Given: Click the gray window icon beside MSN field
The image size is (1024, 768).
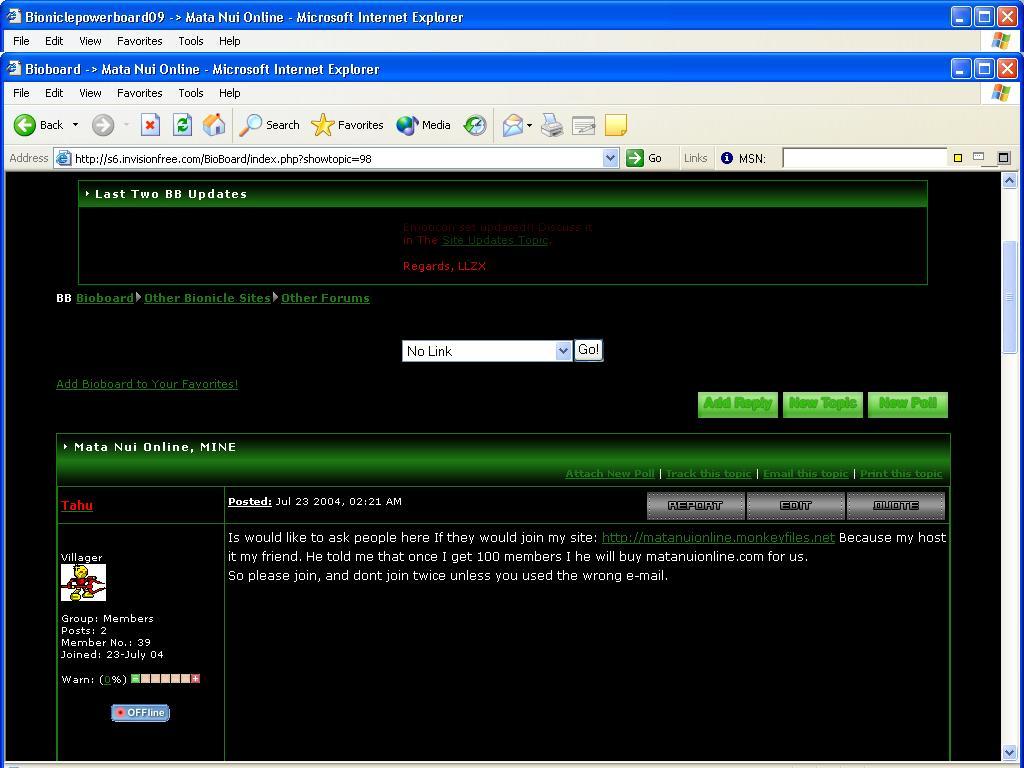Looking at the screenshot, I should pyautogui.click(x=978, y=157).
